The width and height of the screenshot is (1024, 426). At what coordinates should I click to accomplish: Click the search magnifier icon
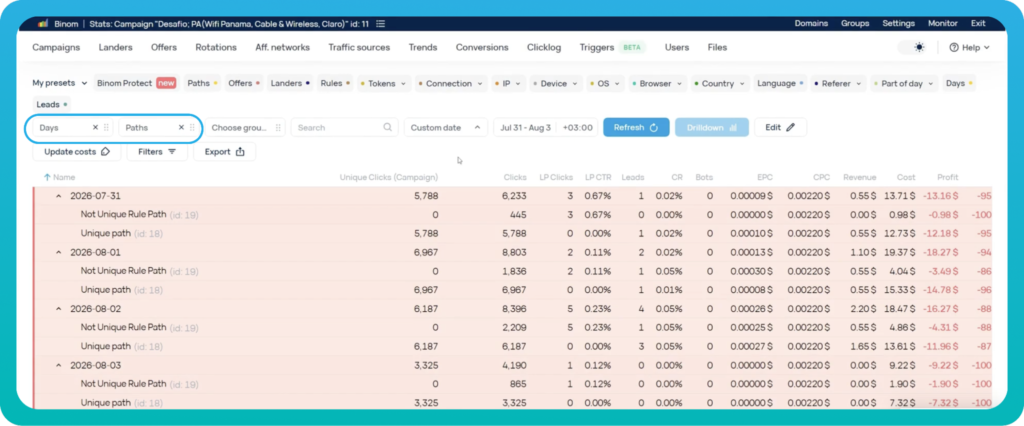point(388,127)
